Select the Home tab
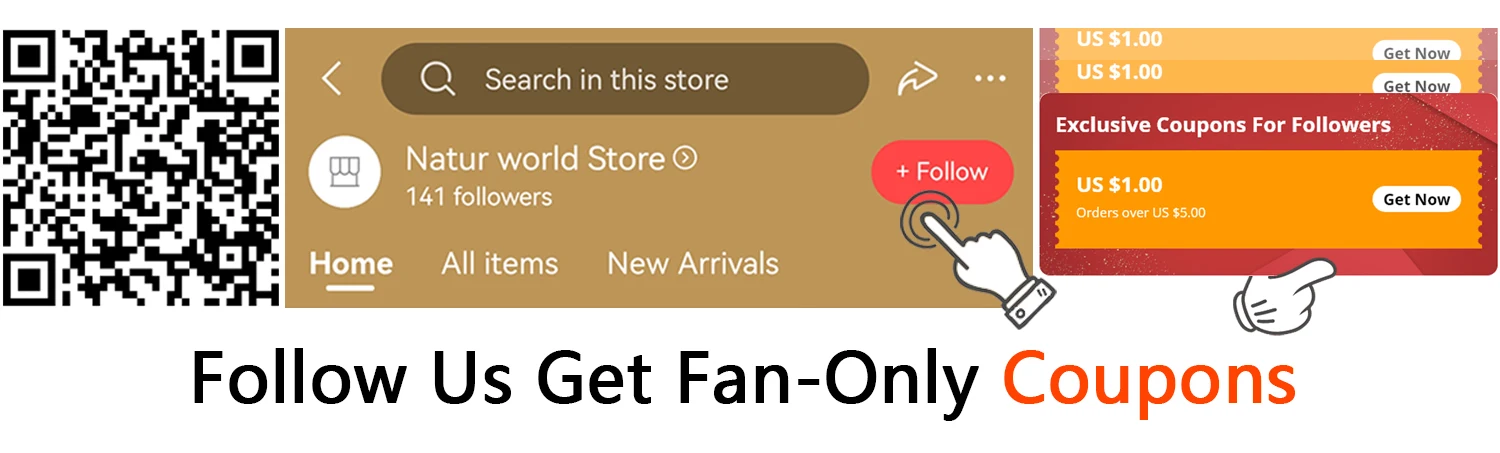The height and width of the screenshot is (453, 1500). [x=351, y=264]
